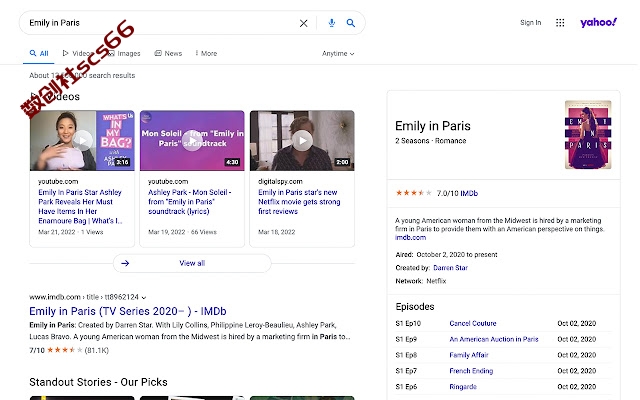The width and height of the screenshot is (640, 400).
Task: Switch to the News tab
Action: click(168, 53)
